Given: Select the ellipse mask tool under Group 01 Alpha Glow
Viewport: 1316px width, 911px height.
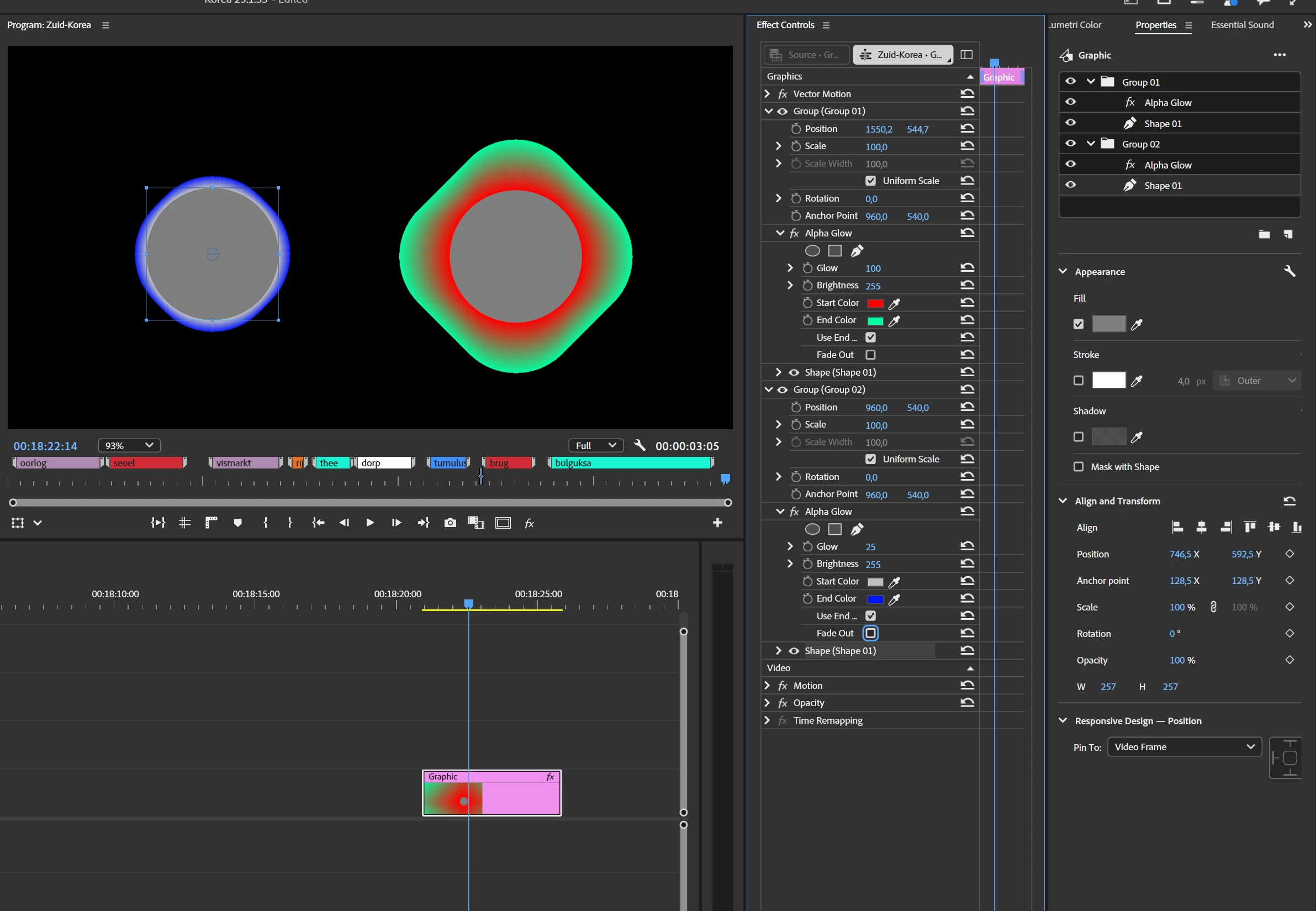Looking at the screenshot, I should tap(812, 251).
